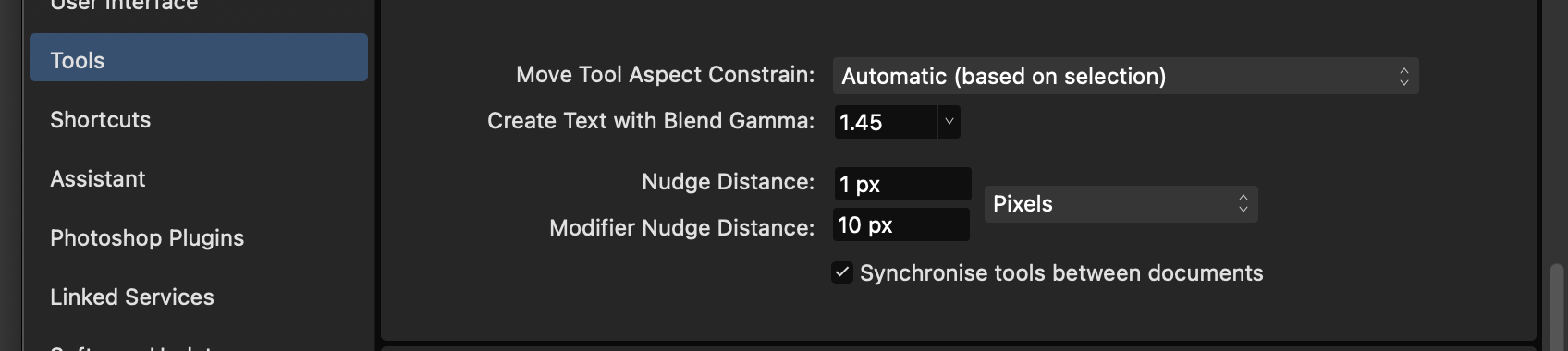1568x351 pixels.
Task: Click the Nudge Distance label
Action: point(728,182)
